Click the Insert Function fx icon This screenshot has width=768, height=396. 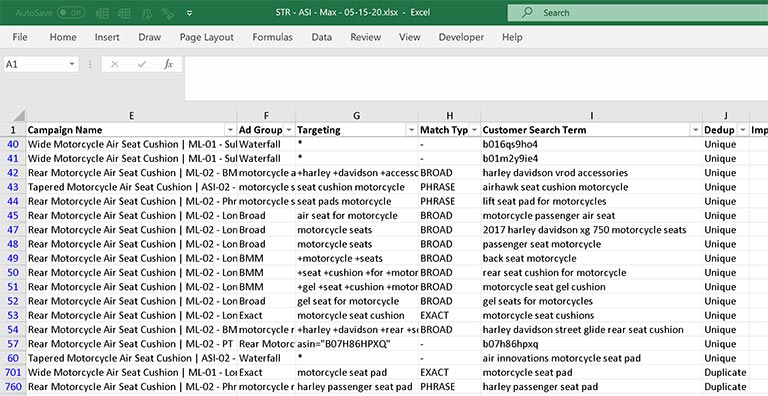coord(168,64)
